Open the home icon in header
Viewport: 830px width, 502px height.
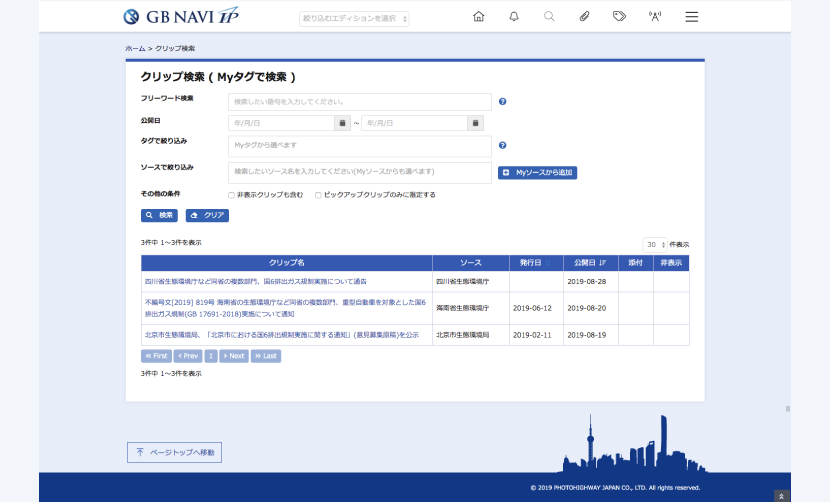pos(479,16)
